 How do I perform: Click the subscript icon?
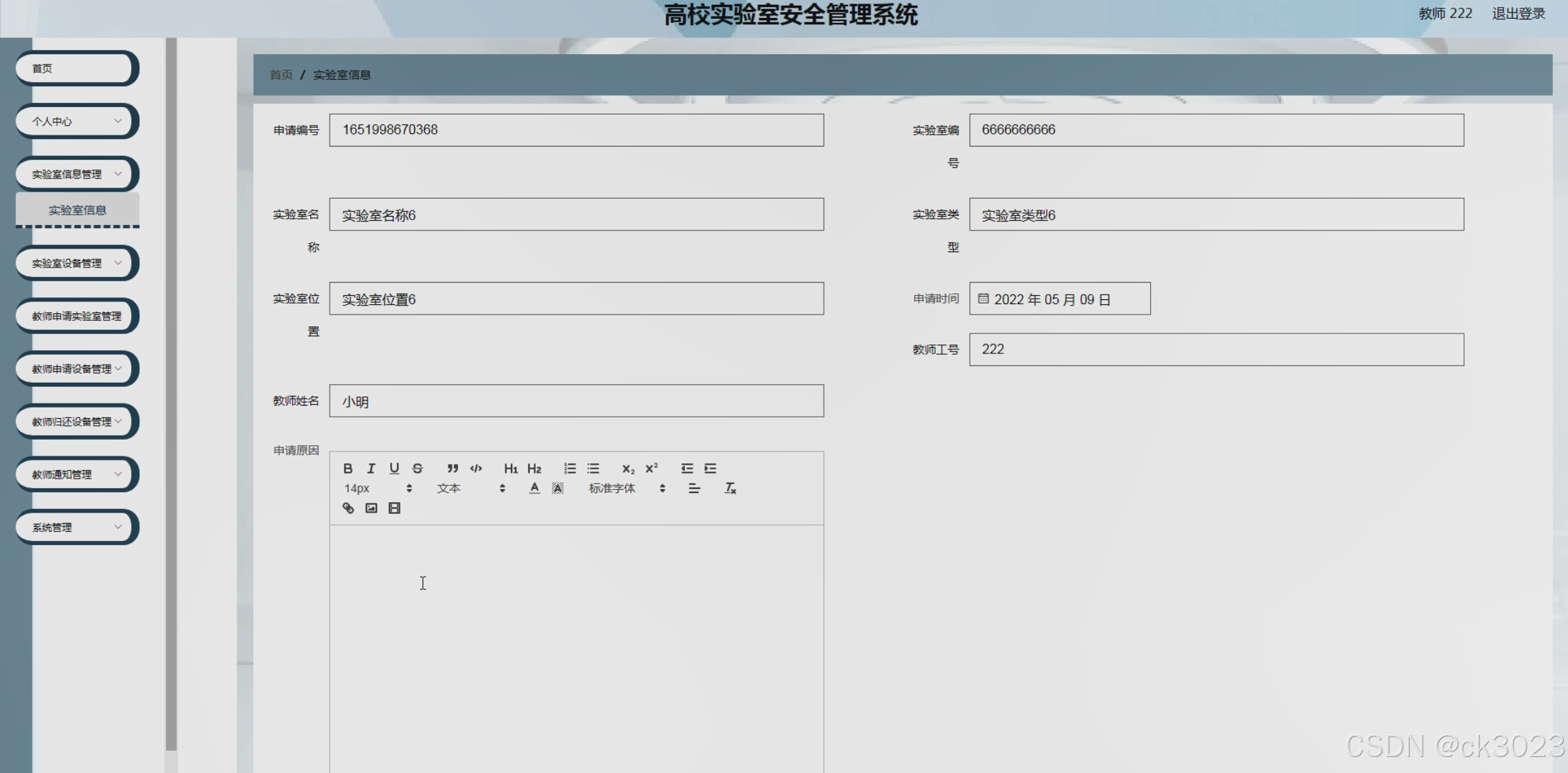[x=628, y=469]
